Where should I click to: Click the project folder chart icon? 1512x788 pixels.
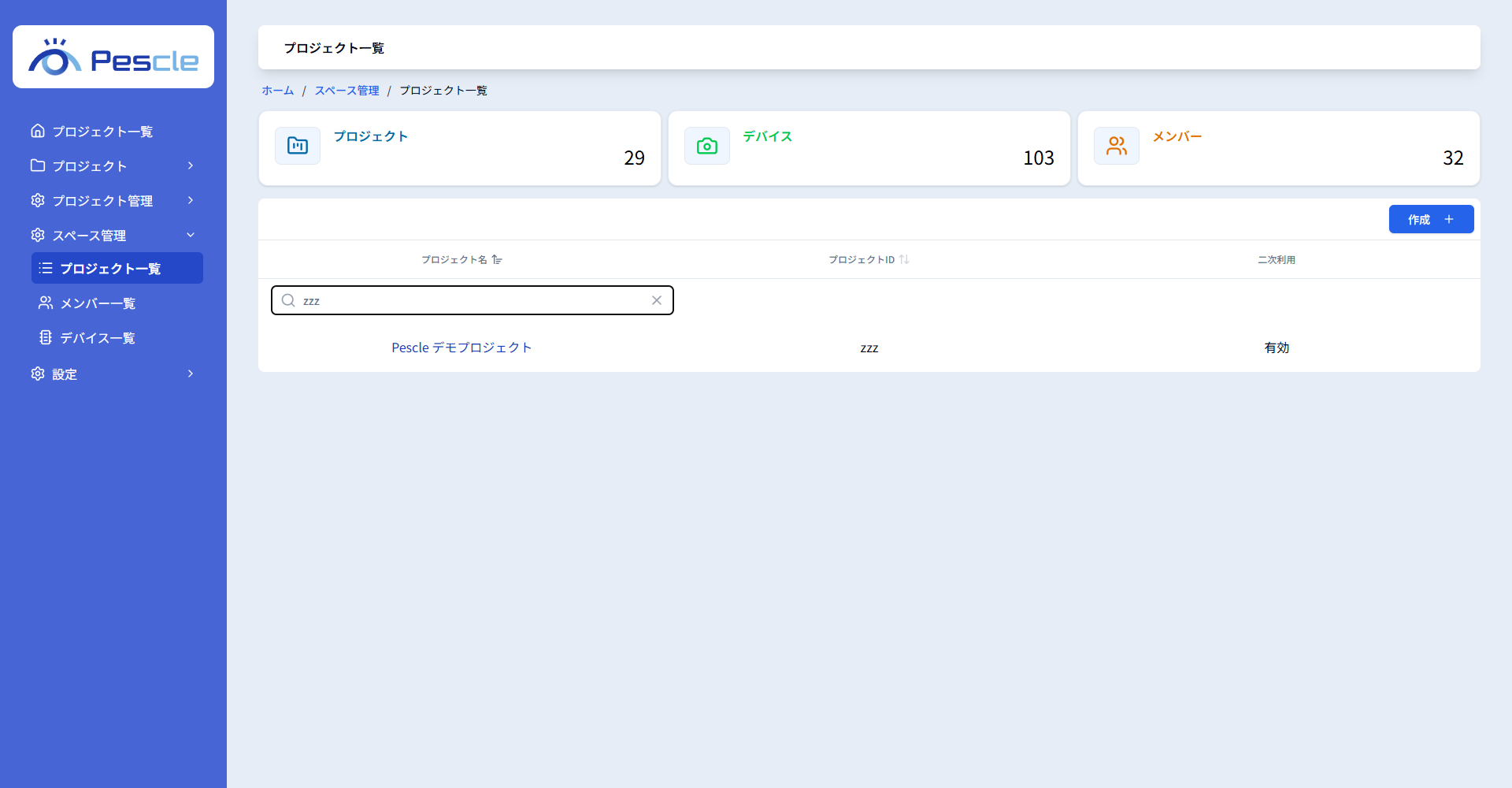298,146
